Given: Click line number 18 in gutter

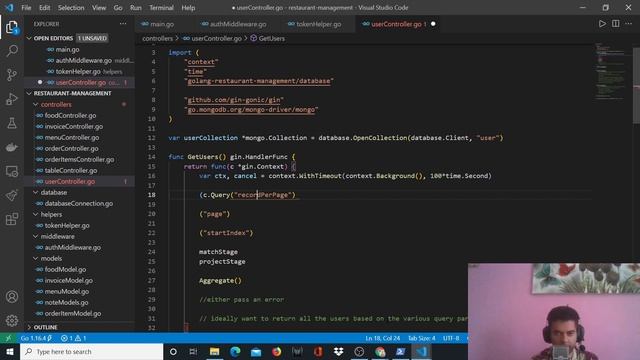Looking at the screenshot, I should pos(151,195).
